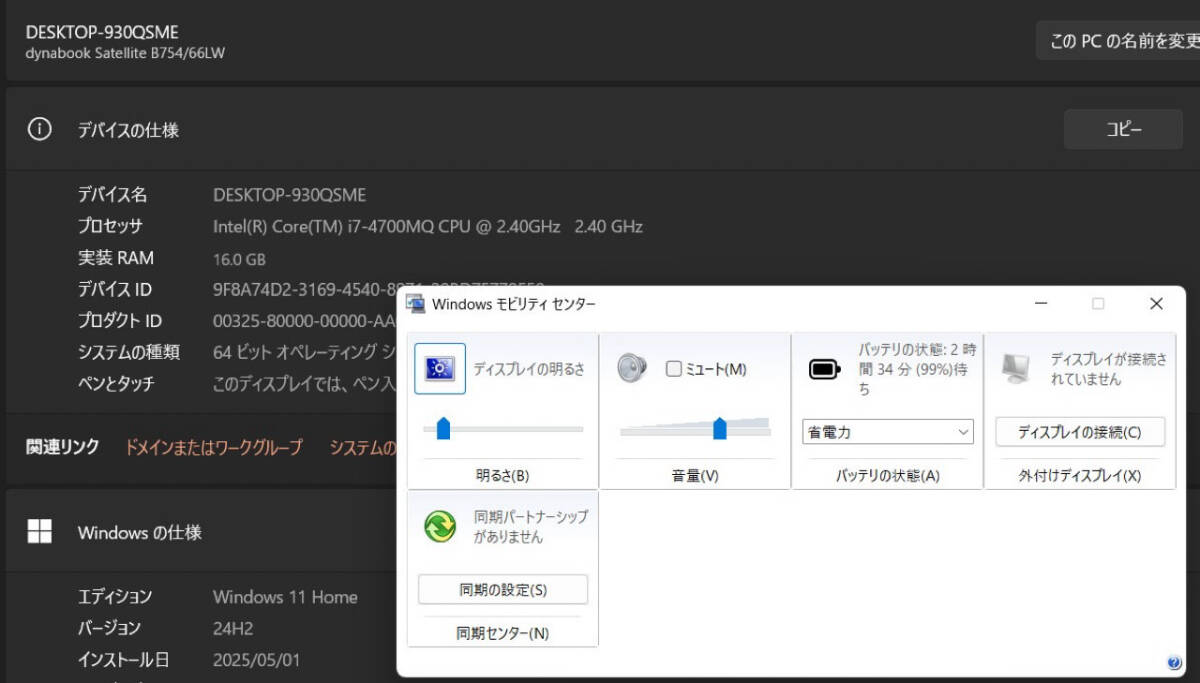Click the battery status remaining time text

coord(916,369)
